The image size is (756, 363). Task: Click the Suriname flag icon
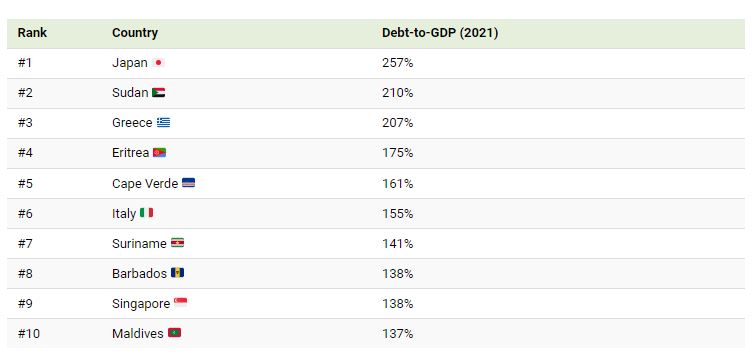click(x=177, y=243)
